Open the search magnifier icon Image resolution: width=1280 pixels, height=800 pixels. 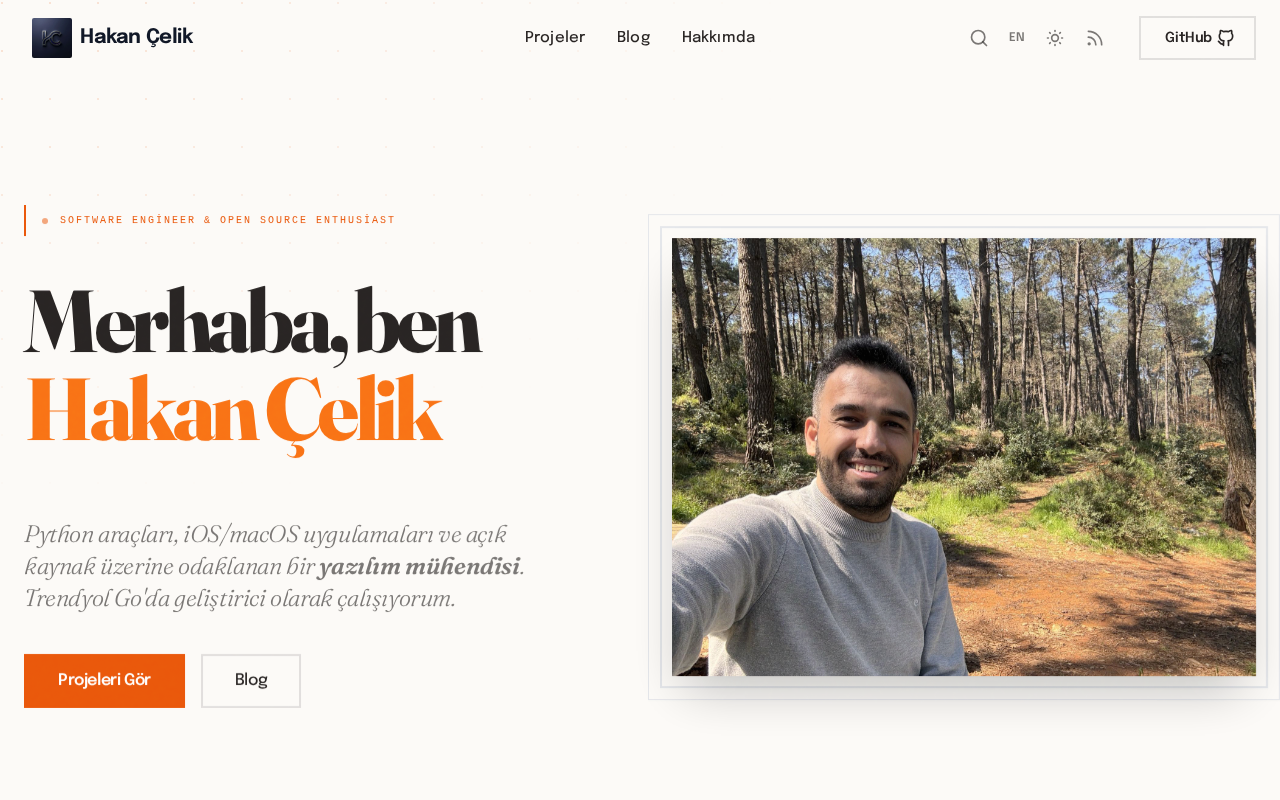(979, 38)
